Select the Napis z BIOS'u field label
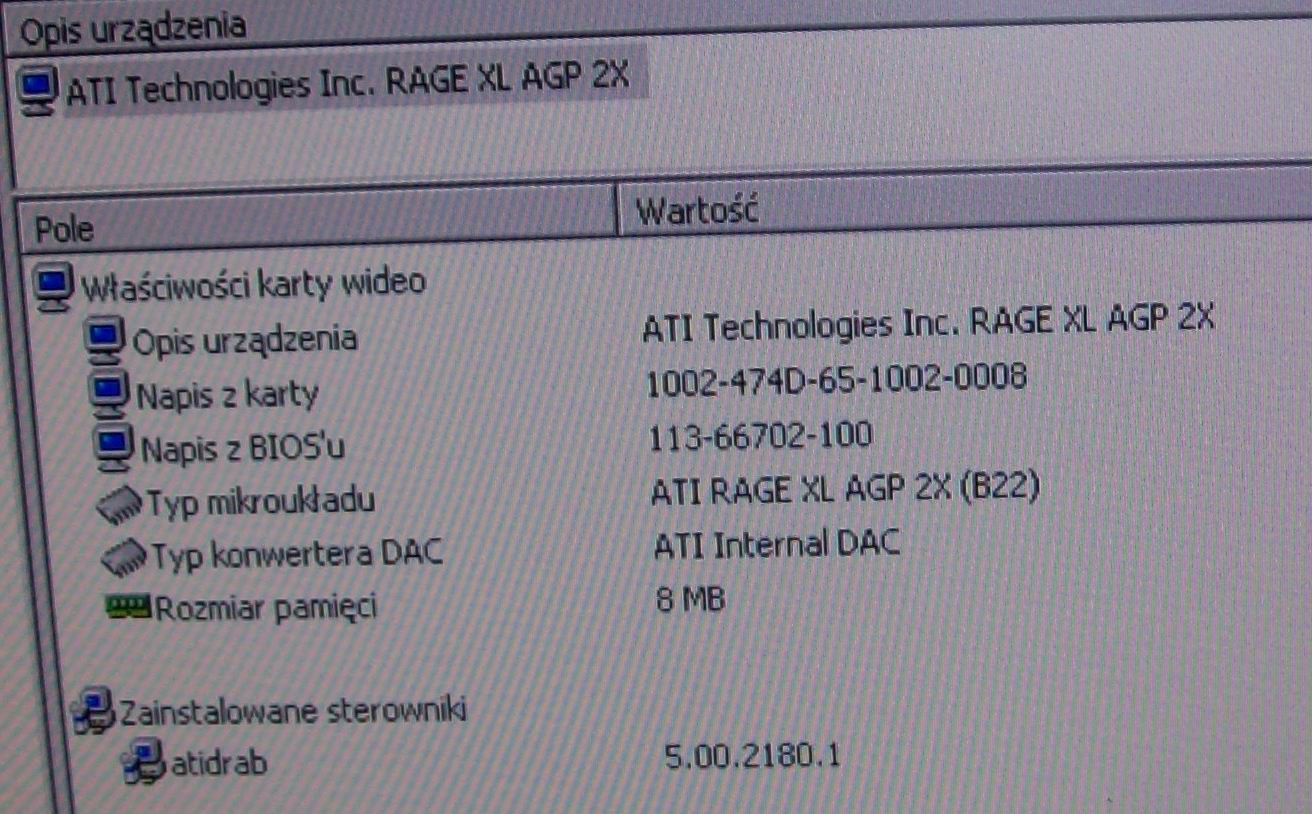1312x814 pixels. 243,448
